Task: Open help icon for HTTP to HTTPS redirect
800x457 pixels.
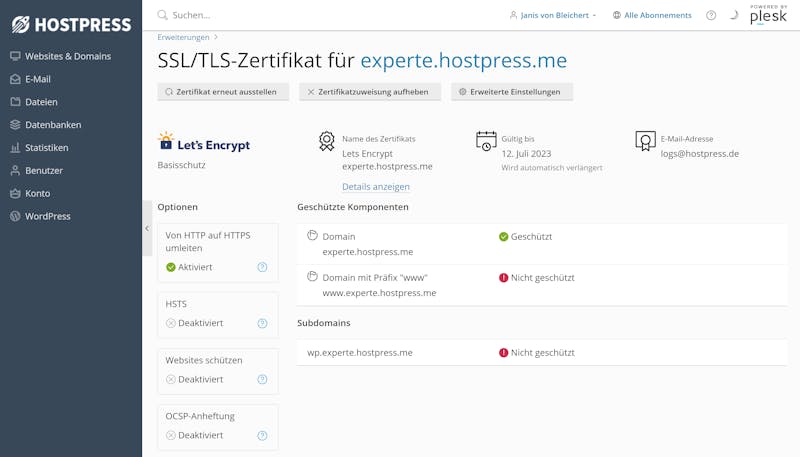Action: [262, 267]
